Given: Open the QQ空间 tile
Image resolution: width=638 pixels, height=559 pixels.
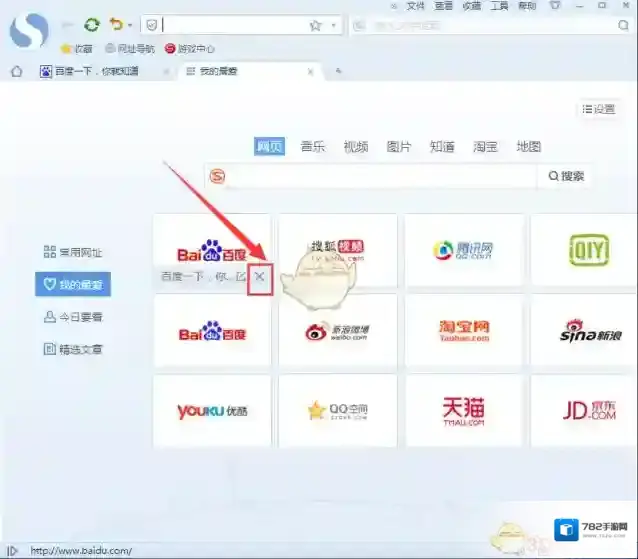Looking at the screenshot, I should [x=338, y=411].
